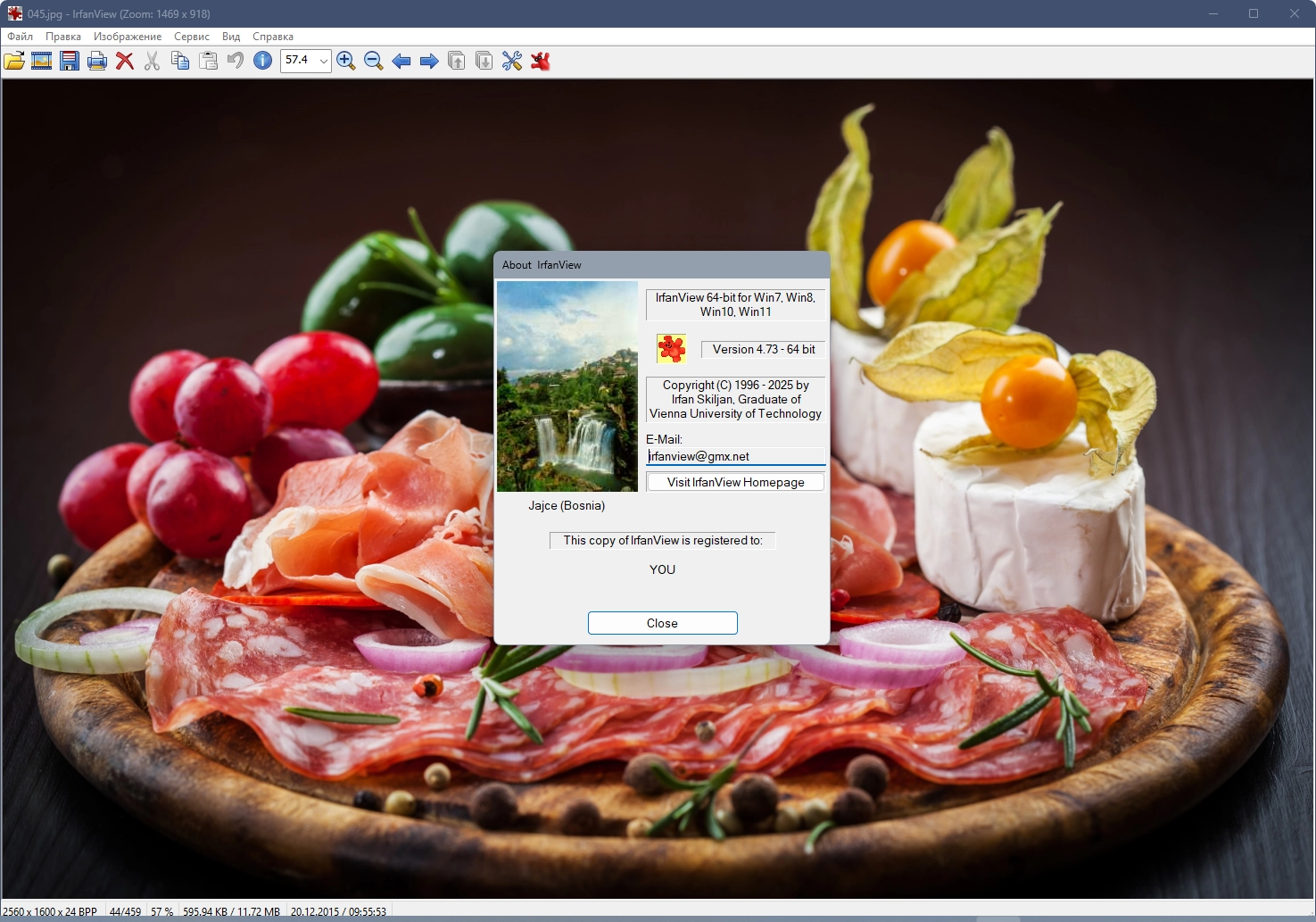Click the red IrfanView About icon
Screen dimensions: 1316x922
coord(540,61)
